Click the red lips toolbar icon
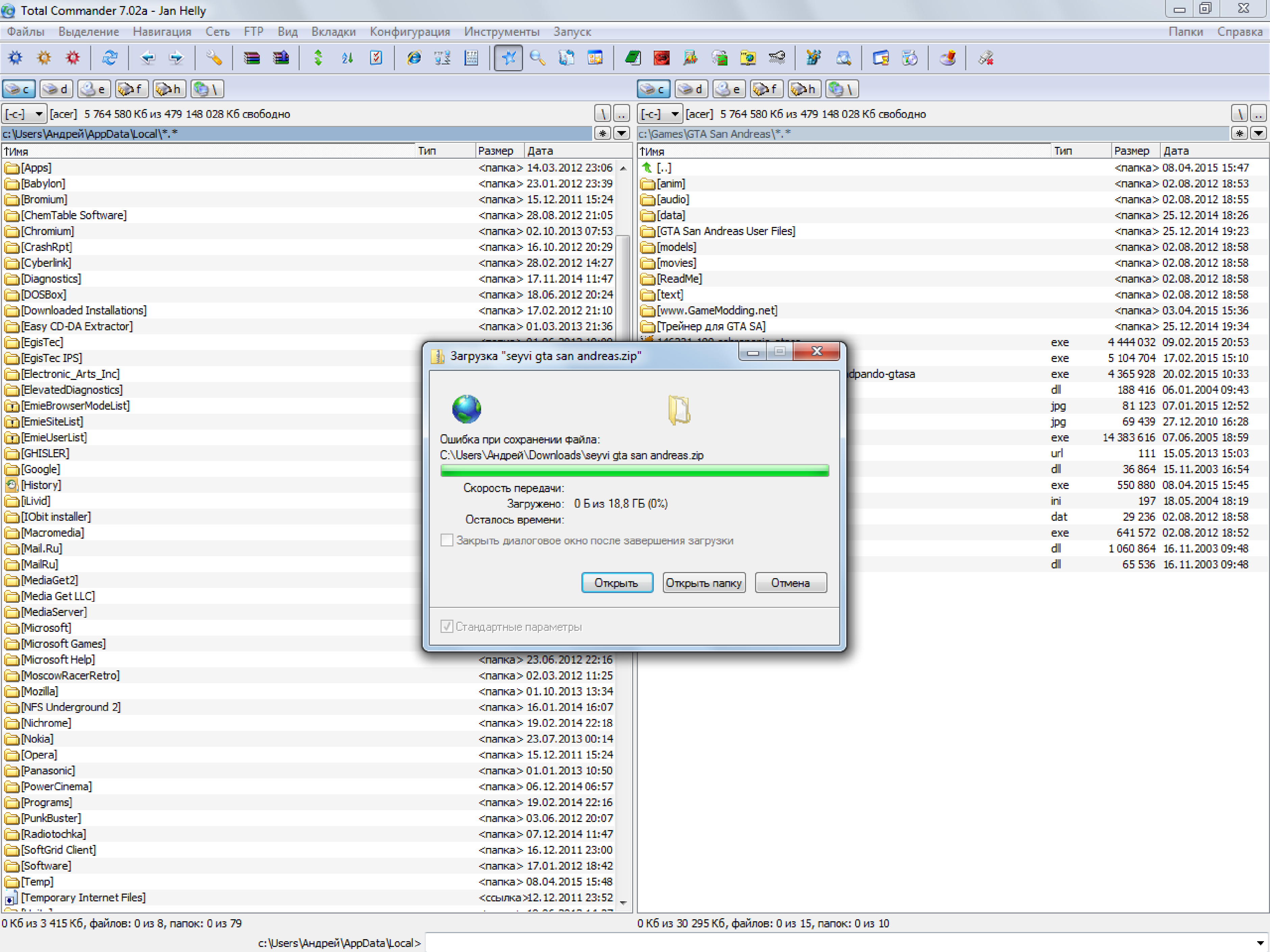1270x952 pixels. (x=662, y=58)
